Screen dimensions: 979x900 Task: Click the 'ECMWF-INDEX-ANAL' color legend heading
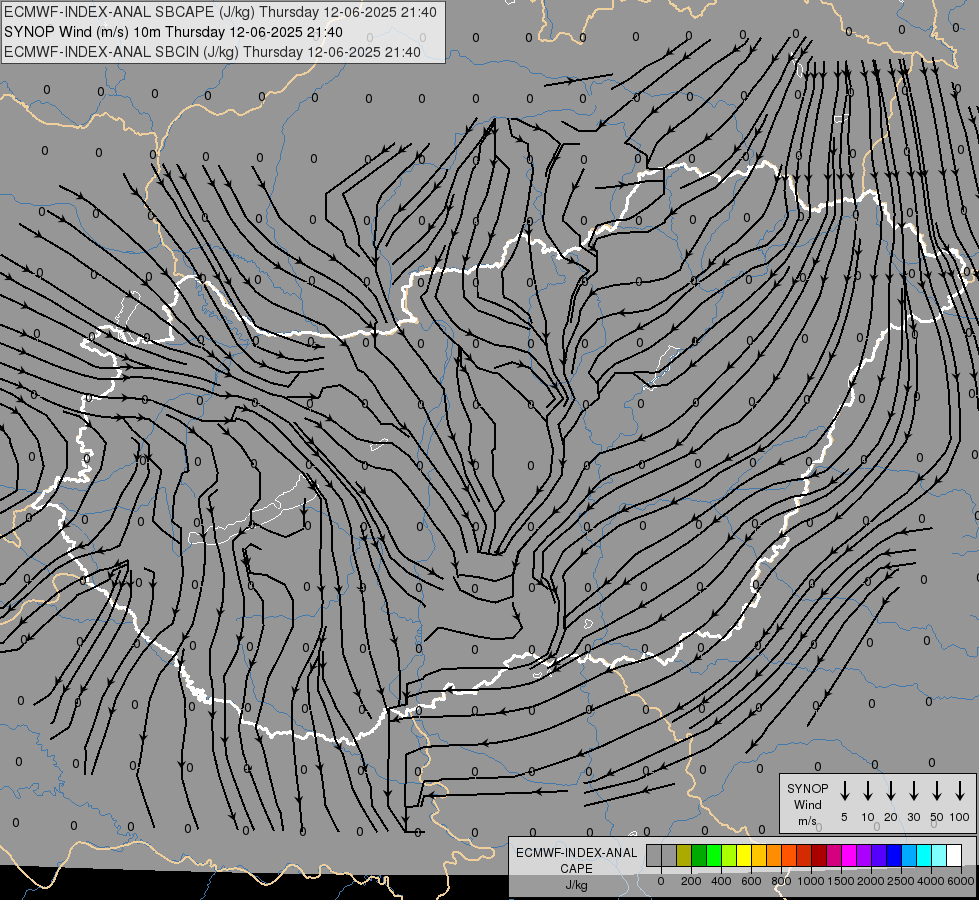[x=576, y=853]
